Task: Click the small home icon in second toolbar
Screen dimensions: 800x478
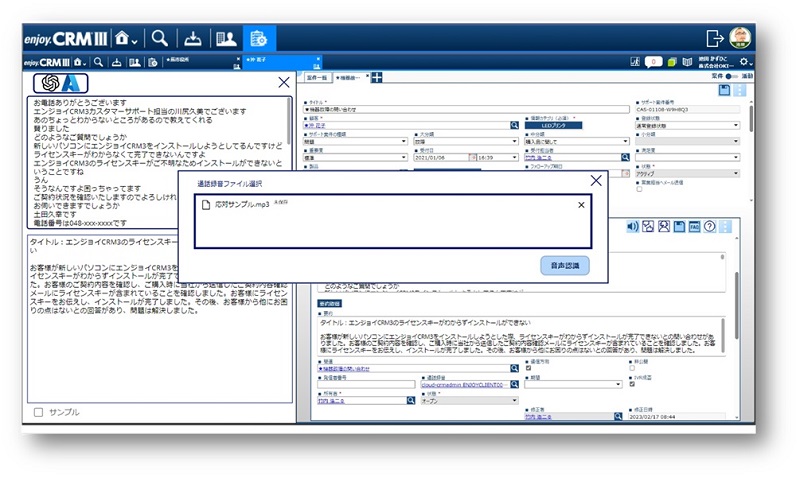Action: pos(79,62)
